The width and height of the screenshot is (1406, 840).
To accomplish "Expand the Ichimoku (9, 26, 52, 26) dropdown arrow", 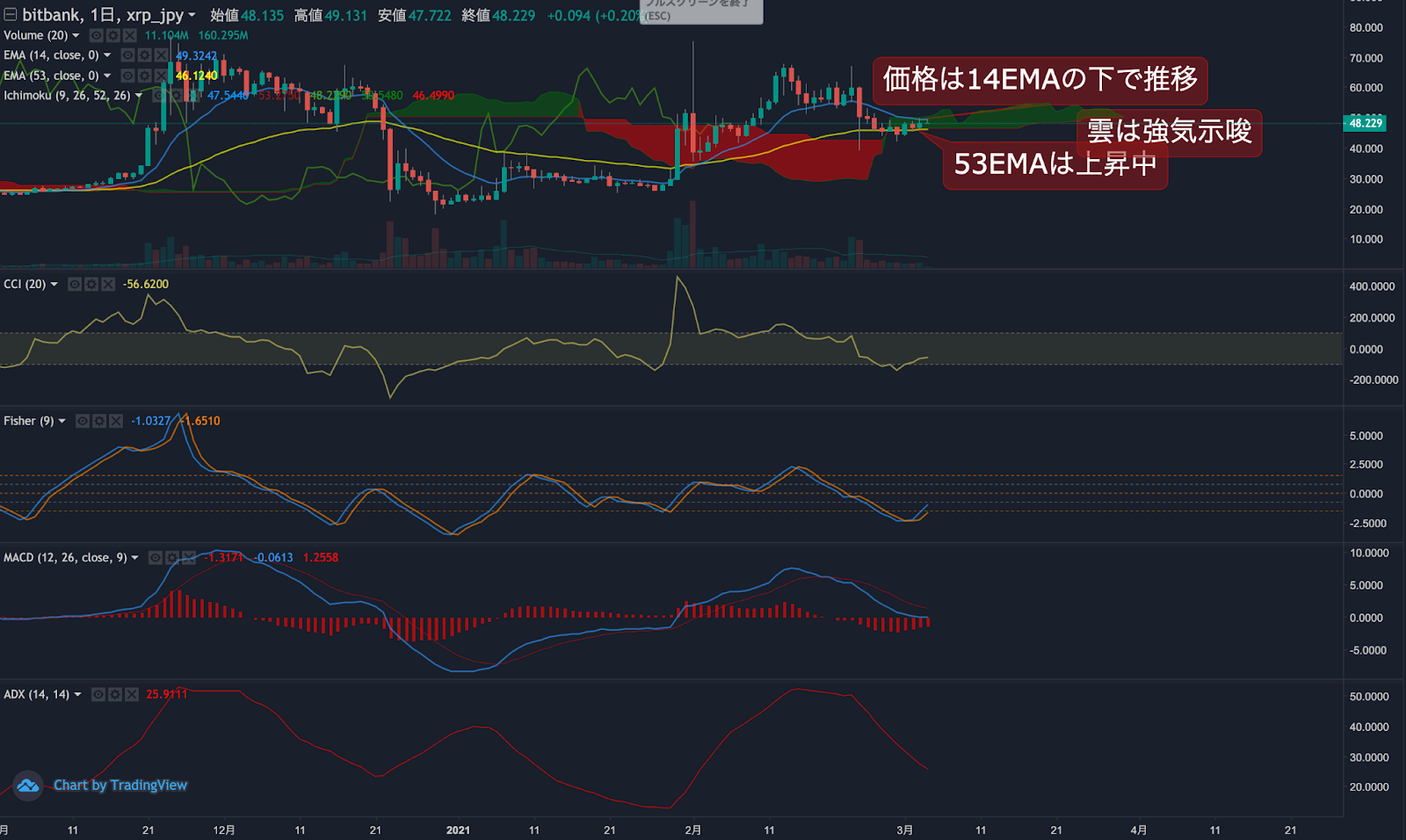I will 139,96.
